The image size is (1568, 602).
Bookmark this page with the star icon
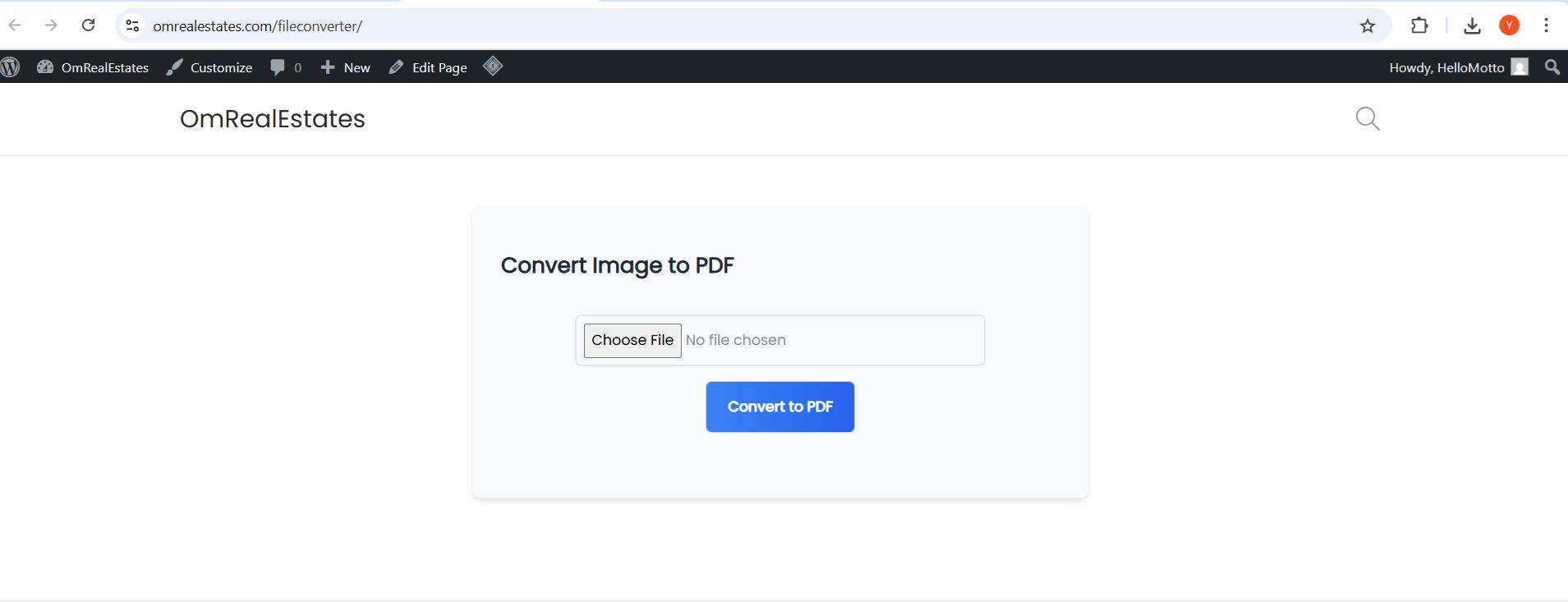point(1368,26)
